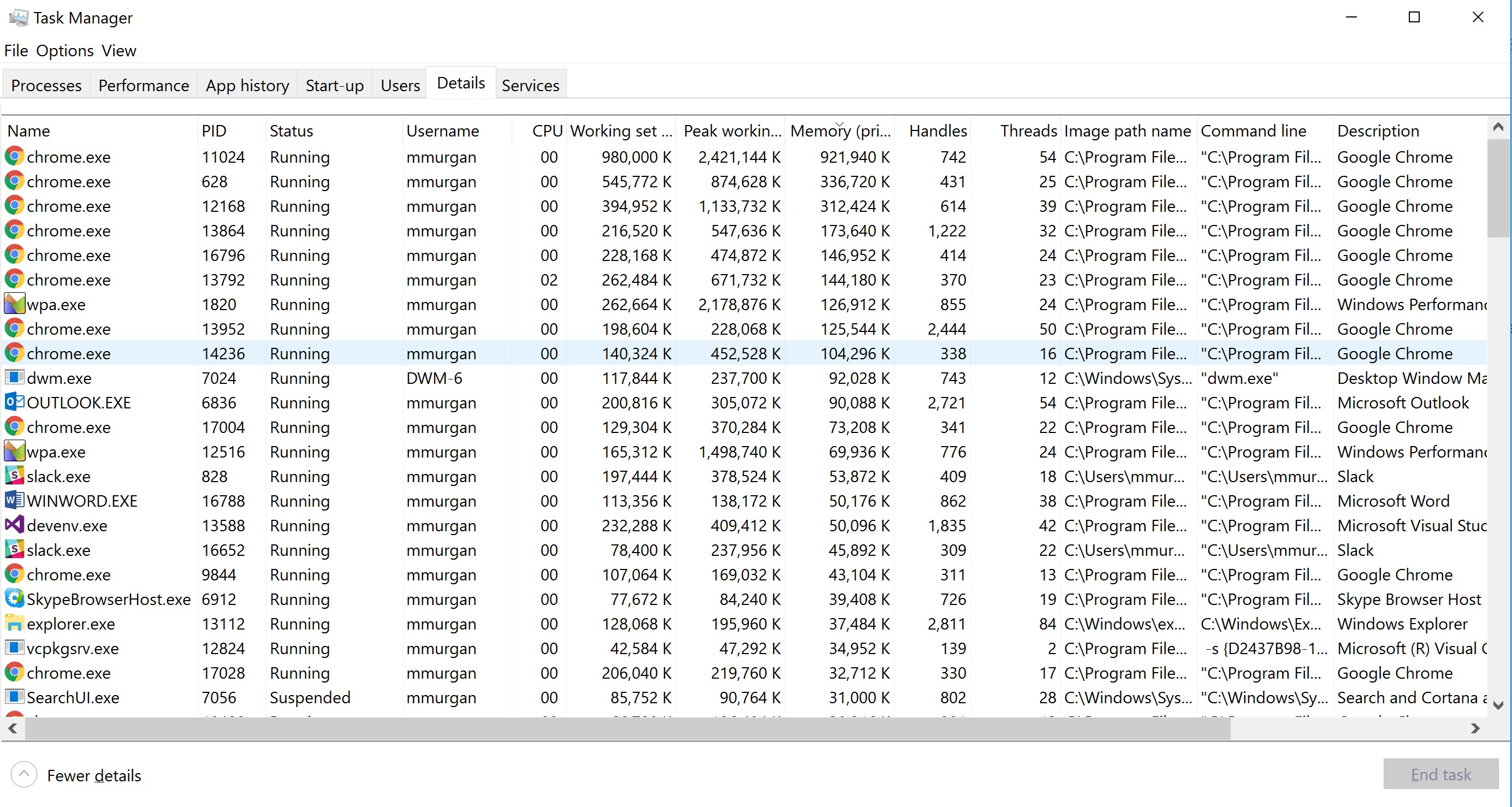Click the vertical scrollbar up arrow
This screenshot has height=807, width=1512.
1498,127
